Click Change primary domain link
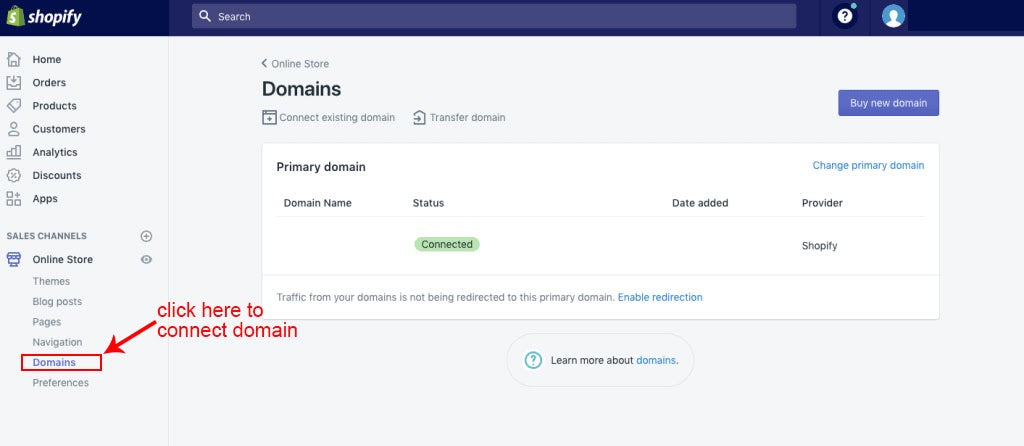The image size is (1024, 446). (x=868, y=165)
